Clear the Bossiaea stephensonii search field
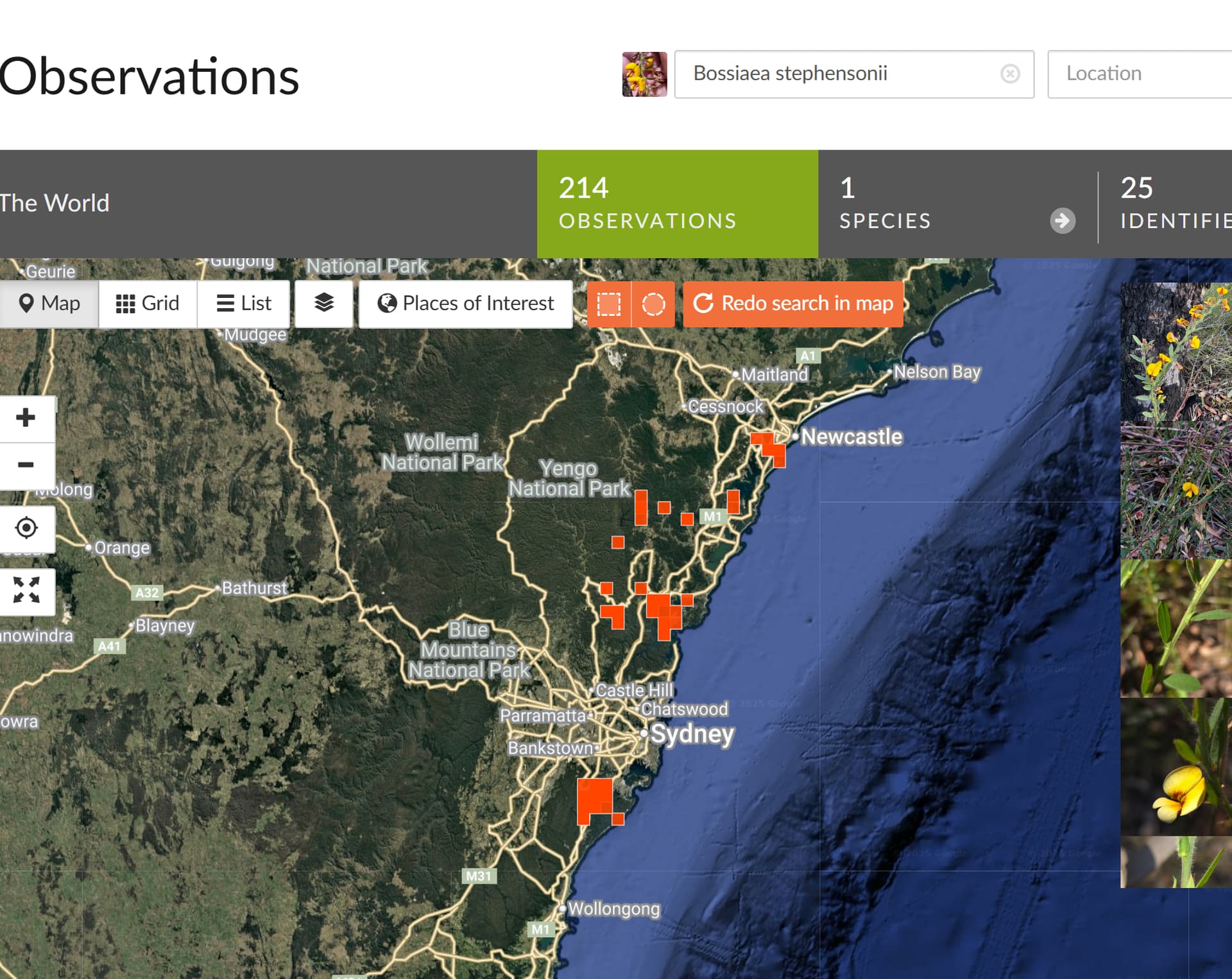The height and width of the screenshot is (979, 1232). point(1010,74)
